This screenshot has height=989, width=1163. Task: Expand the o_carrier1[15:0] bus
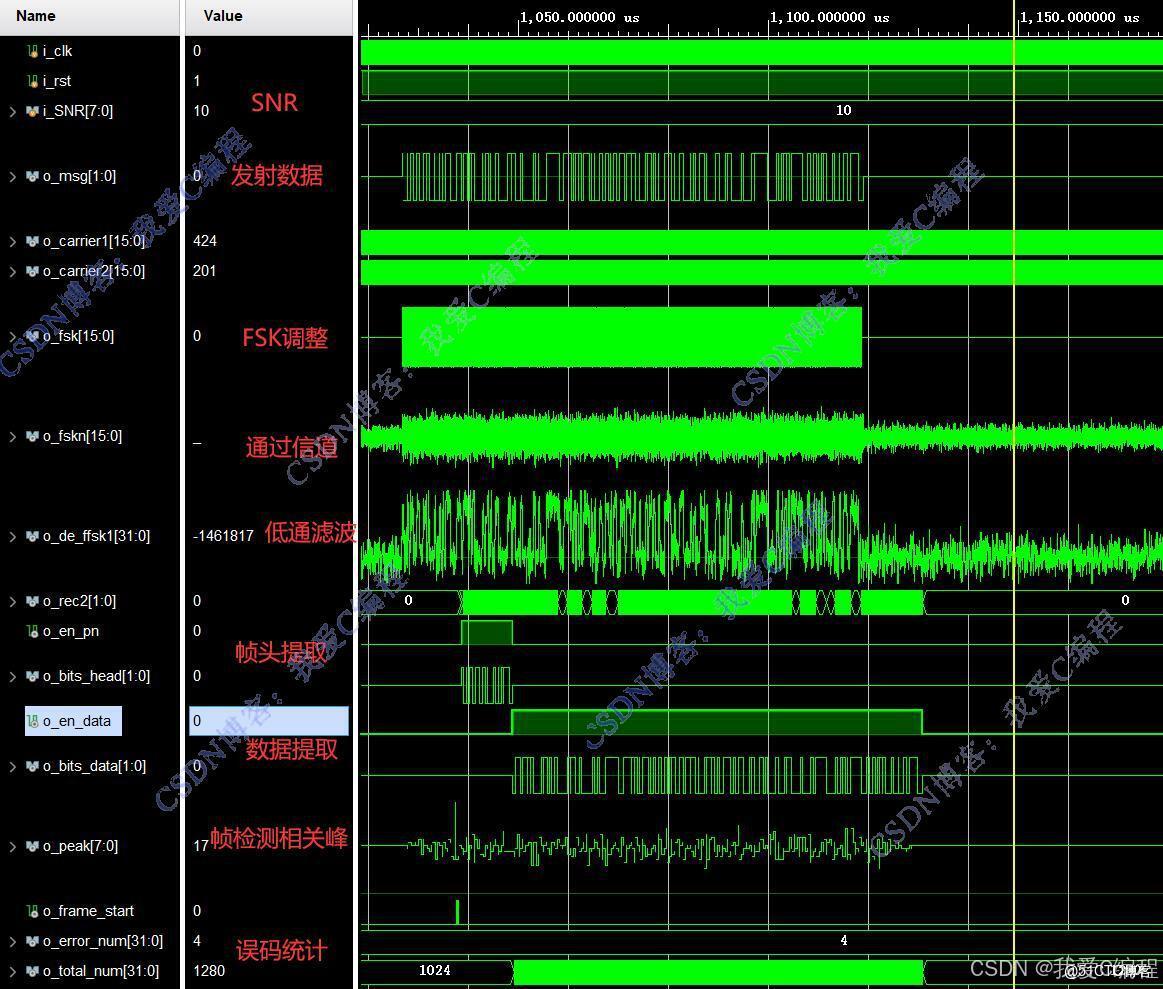point(13,241)
